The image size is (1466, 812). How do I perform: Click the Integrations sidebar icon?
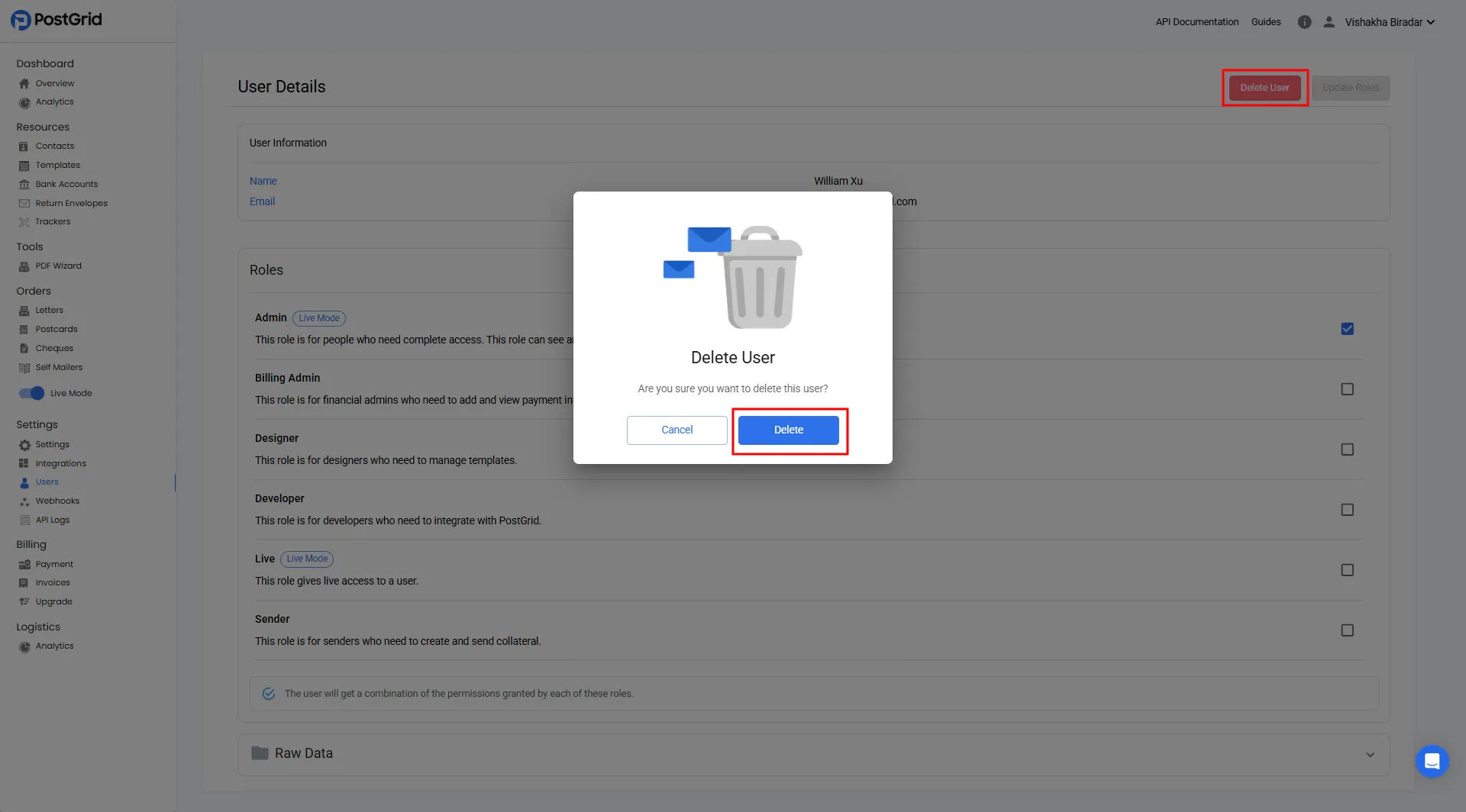[24, 463]
